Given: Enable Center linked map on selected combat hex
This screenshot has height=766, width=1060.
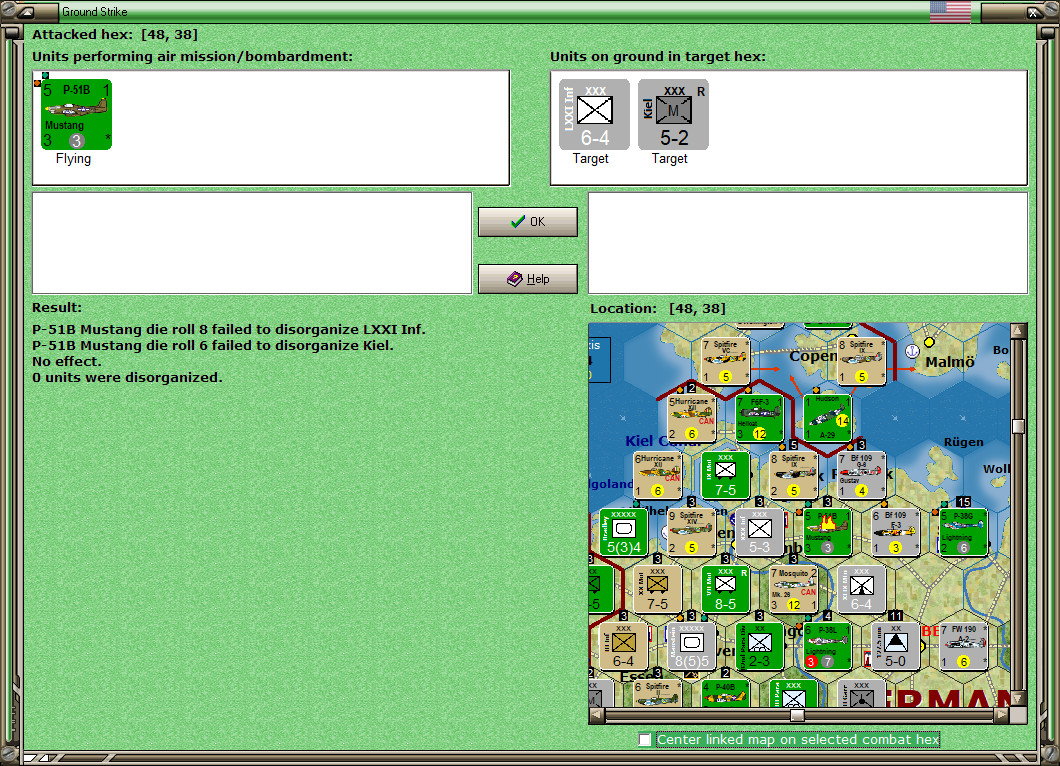Looking at the screenshot, I should 646,739.
